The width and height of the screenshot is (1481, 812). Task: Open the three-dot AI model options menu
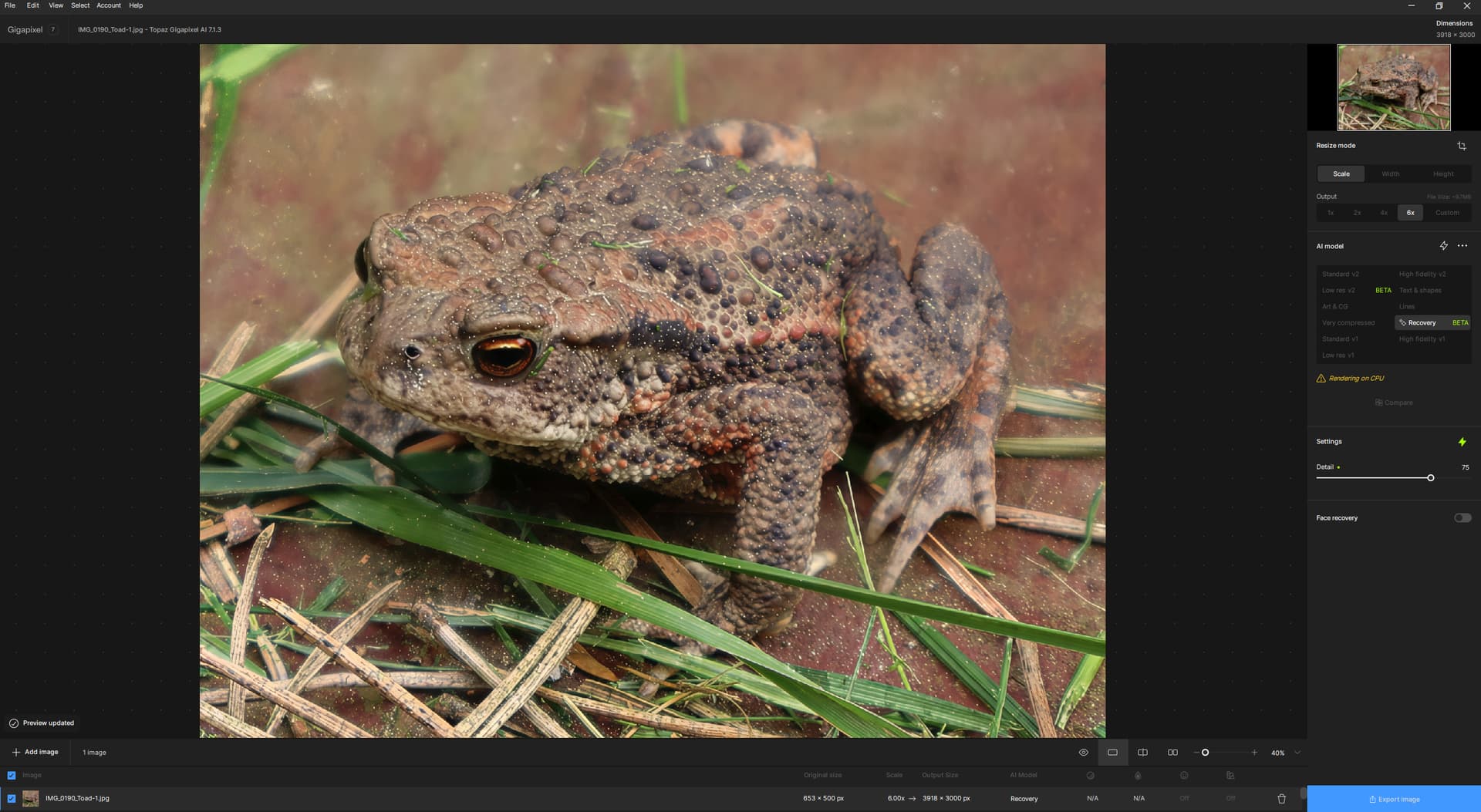(1462, 246)
